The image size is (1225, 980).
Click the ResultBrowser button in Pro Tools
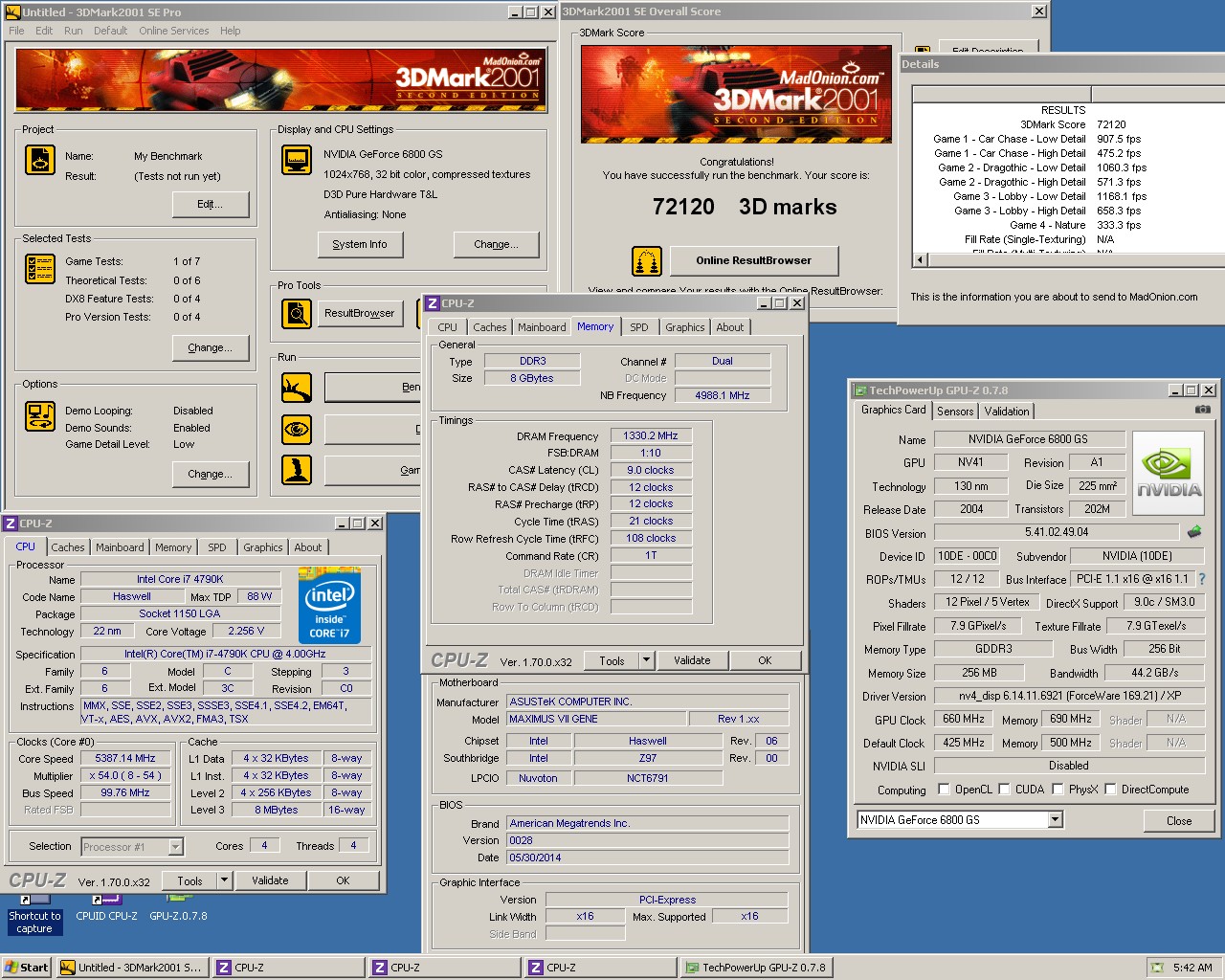(360, 313)
